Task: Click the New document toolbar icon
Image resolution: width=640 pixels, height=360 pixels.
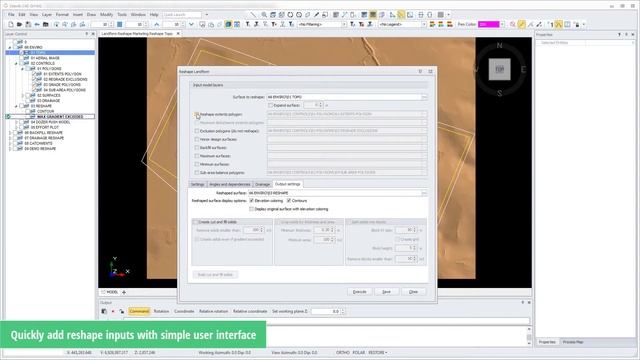Action: 11,24
